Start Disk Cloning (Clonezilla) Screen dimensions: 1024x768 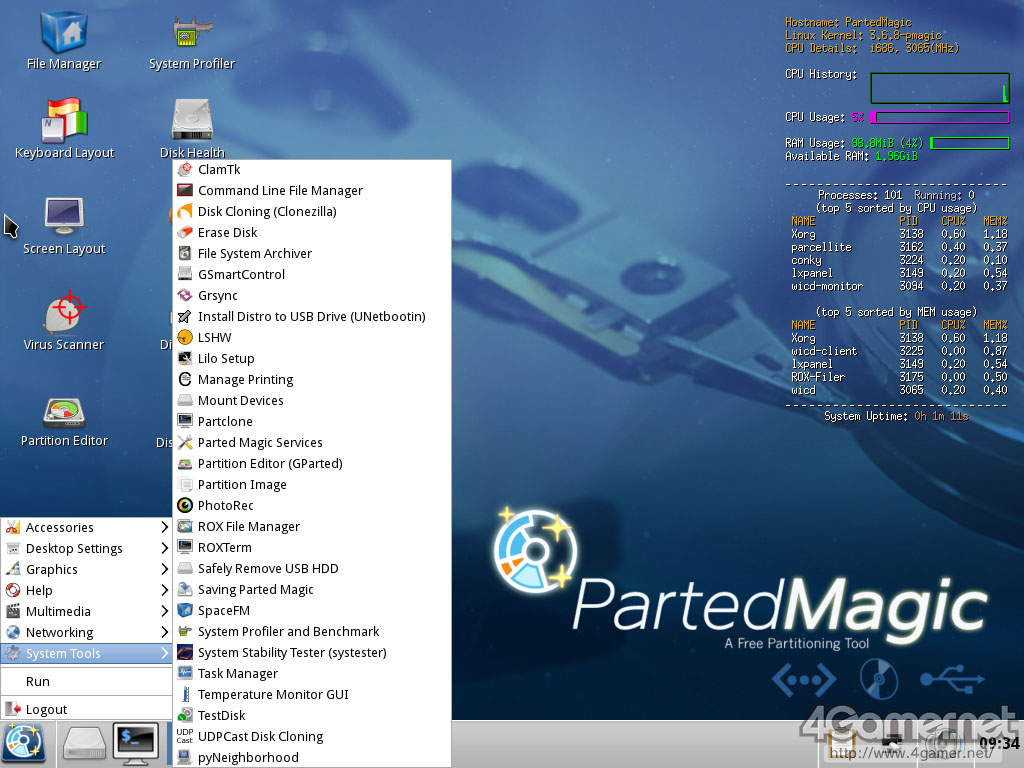(312, 212)
